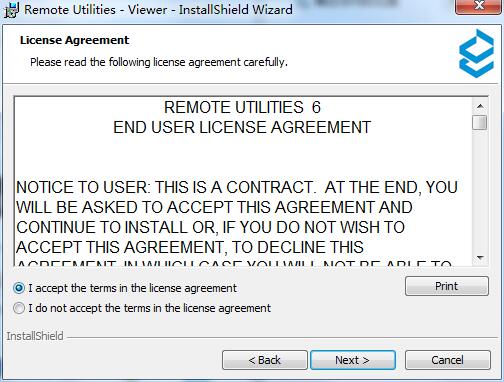Cancel the installation
The width and height of the screenshot is (504, 382).
448,360
